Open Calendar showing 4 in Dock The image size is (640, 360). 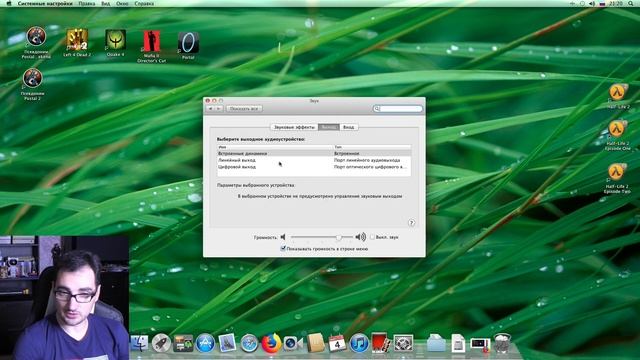click(337, 343)
